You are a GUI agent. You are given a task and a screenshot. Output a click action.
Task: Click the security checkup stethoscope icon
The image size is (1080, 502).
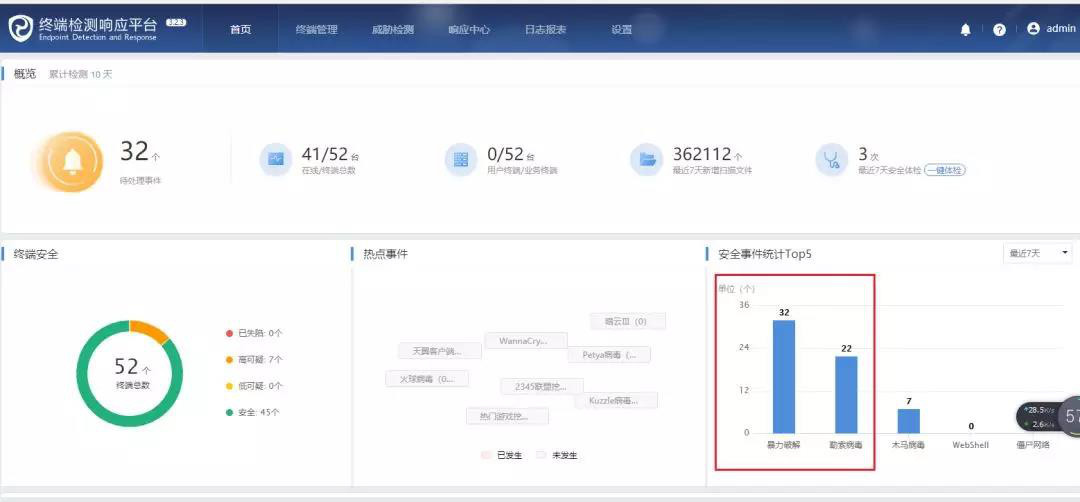click(831, 159)
